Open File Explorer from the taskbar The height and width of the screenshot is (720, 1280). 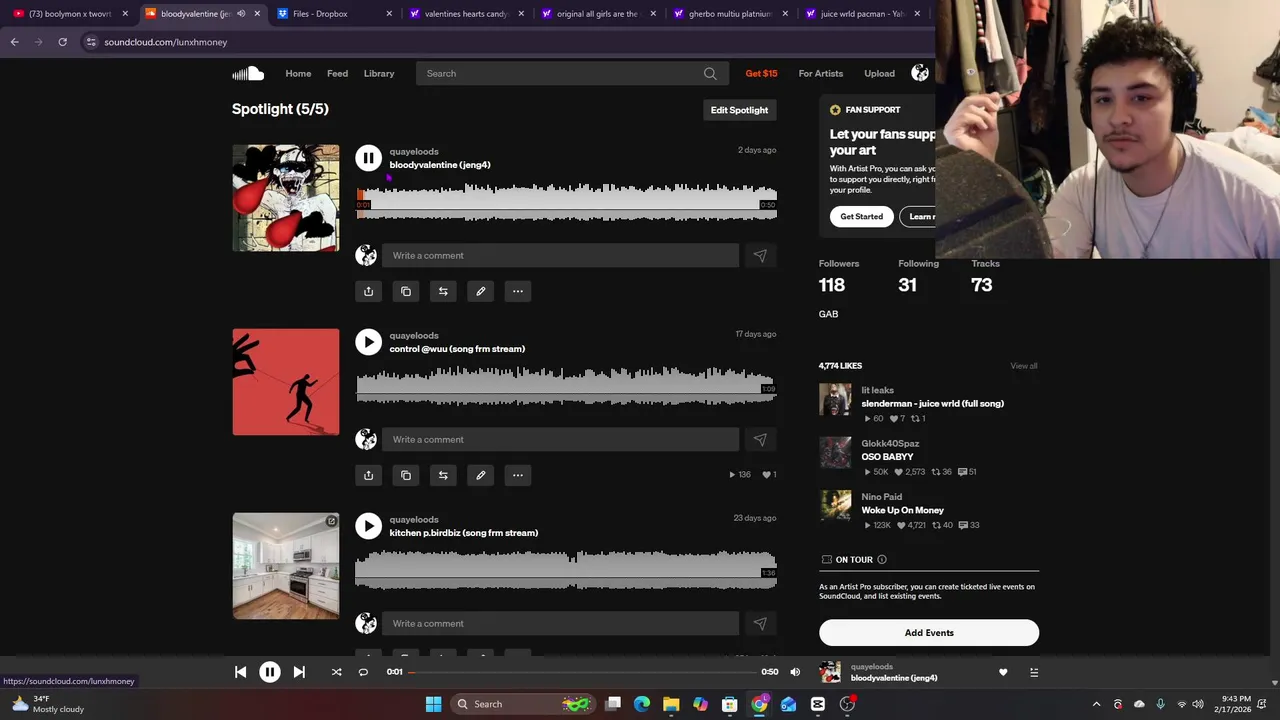click(671, 704)
